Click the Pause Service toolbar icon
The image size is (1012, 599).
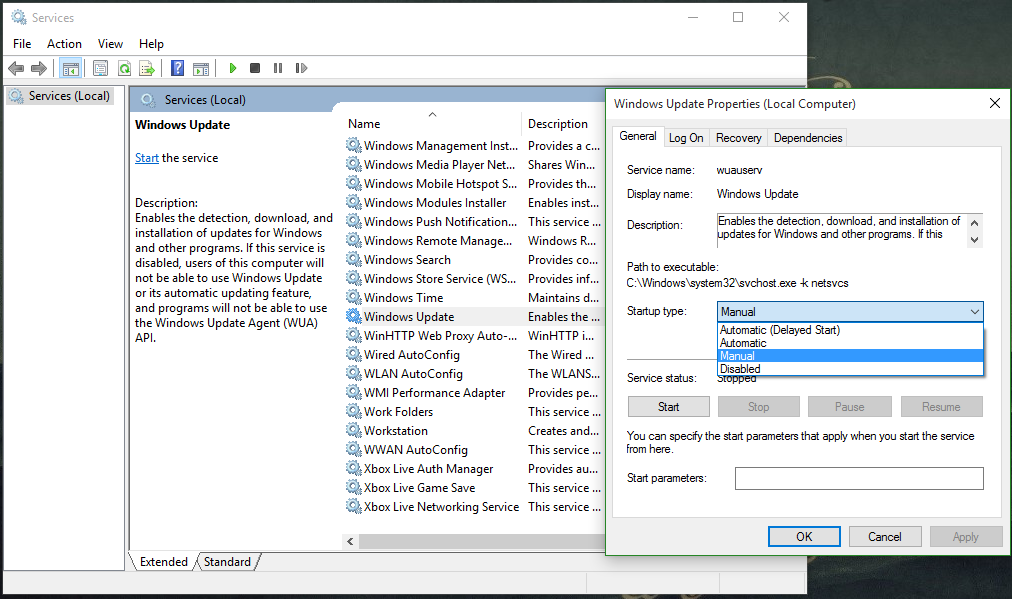(278, 68)
